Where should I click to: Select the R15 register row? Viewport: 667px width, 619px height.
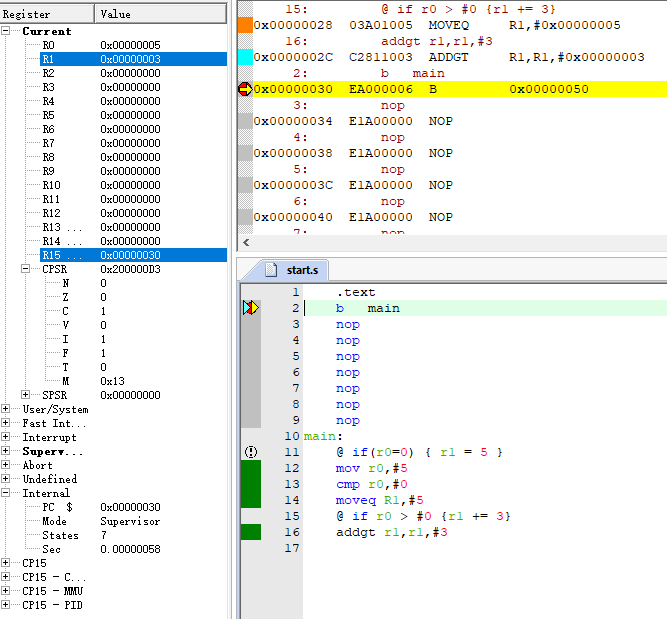click(x=60, y=255)
